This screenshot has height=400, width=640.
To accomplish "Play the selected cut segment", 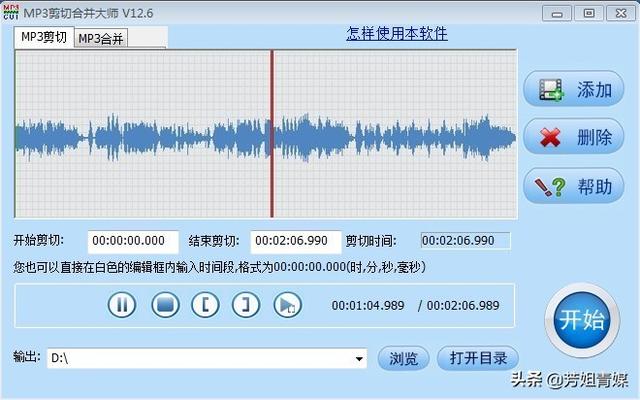I will tap(287, 304).
